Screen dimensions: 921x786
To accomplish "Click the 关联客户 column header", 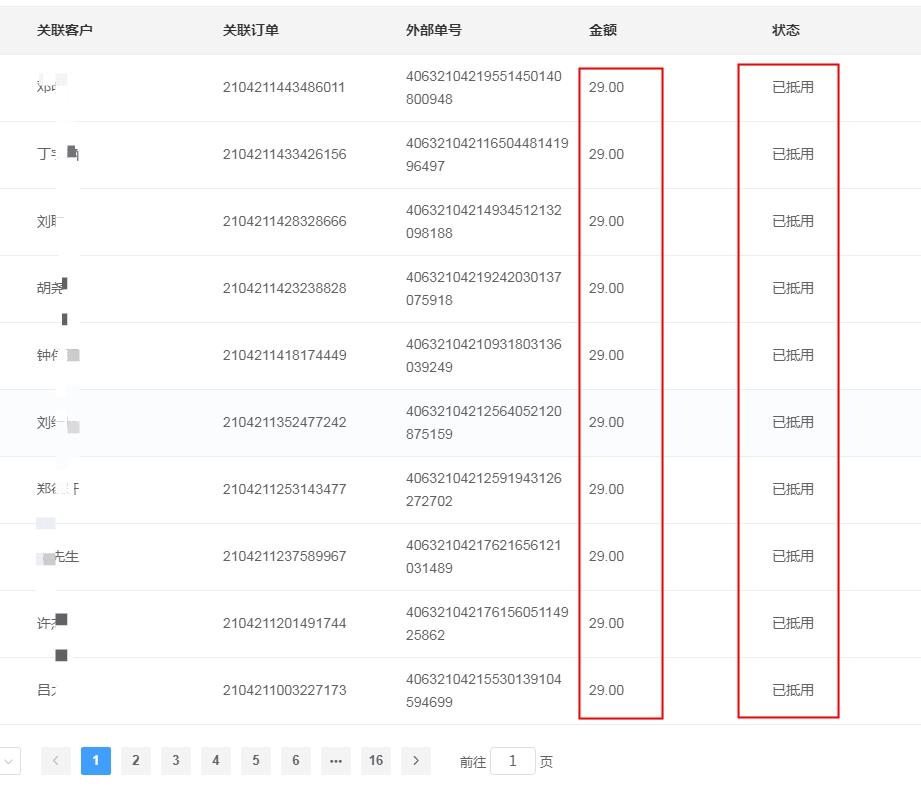I will pos(64,30).
